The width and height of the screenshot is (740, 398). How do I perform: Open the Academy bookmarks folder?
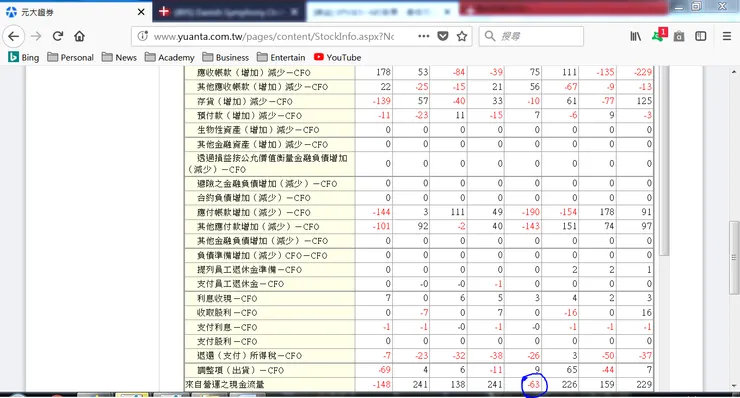(x=169, y=58)
